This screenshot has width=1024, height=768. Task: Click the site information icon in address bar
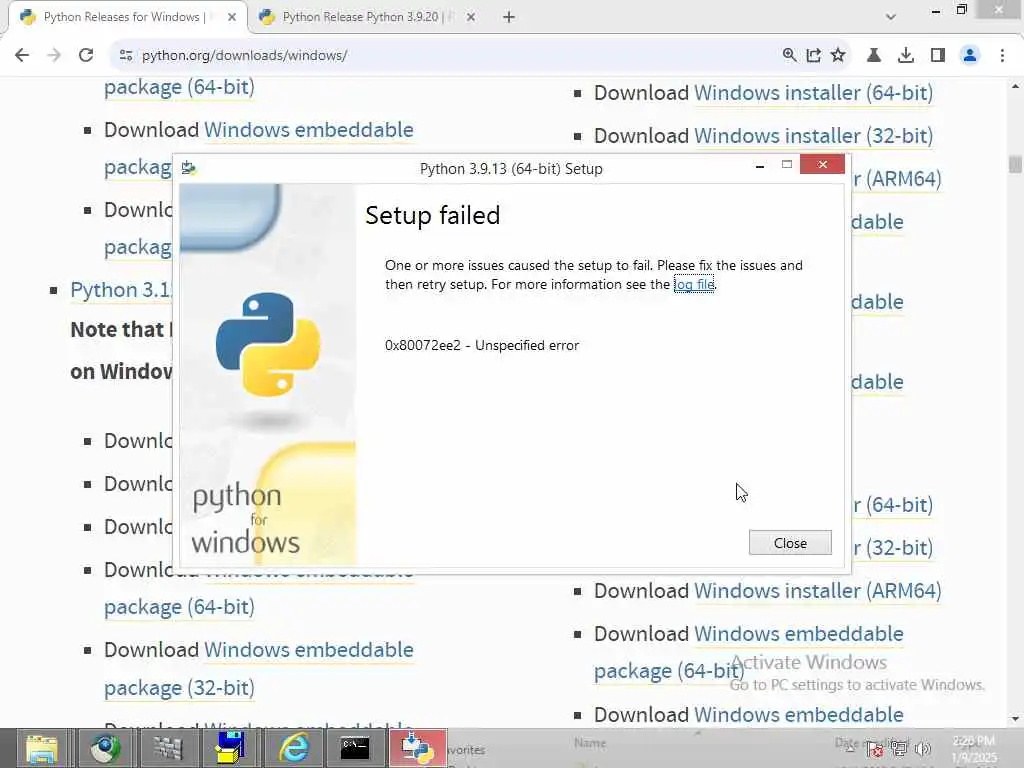[x=126, y=55]
